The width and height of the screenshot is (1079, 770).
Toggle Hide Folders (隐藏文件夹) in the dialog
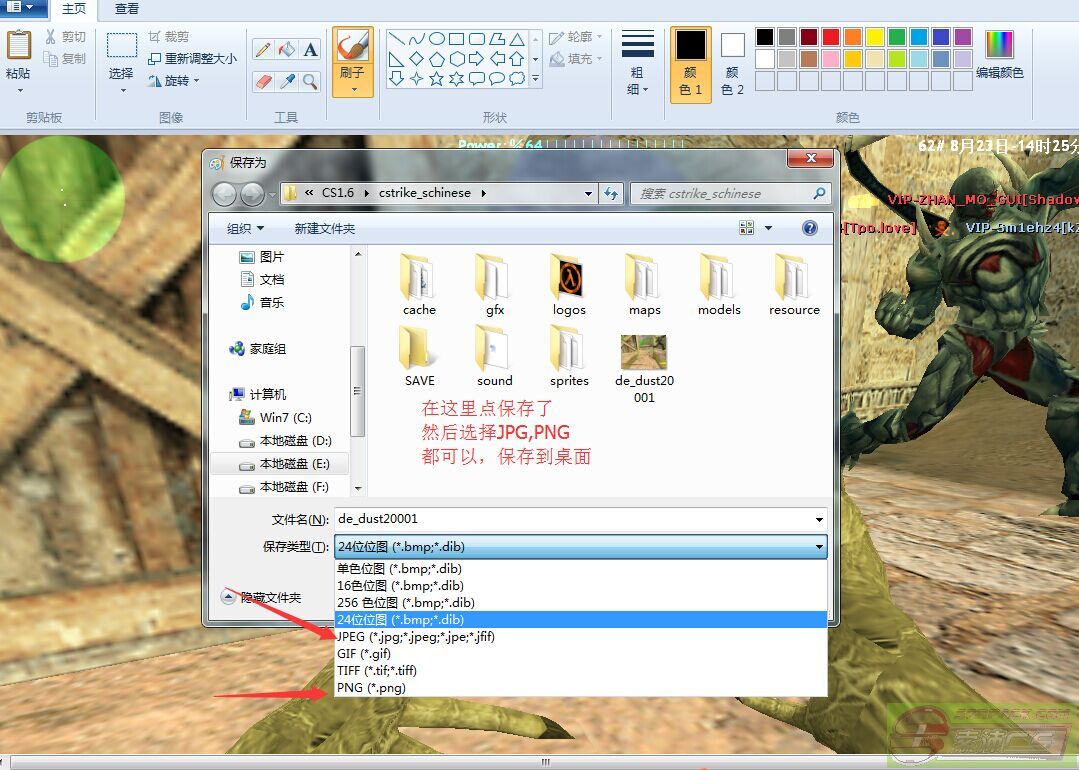pos(261,597)
